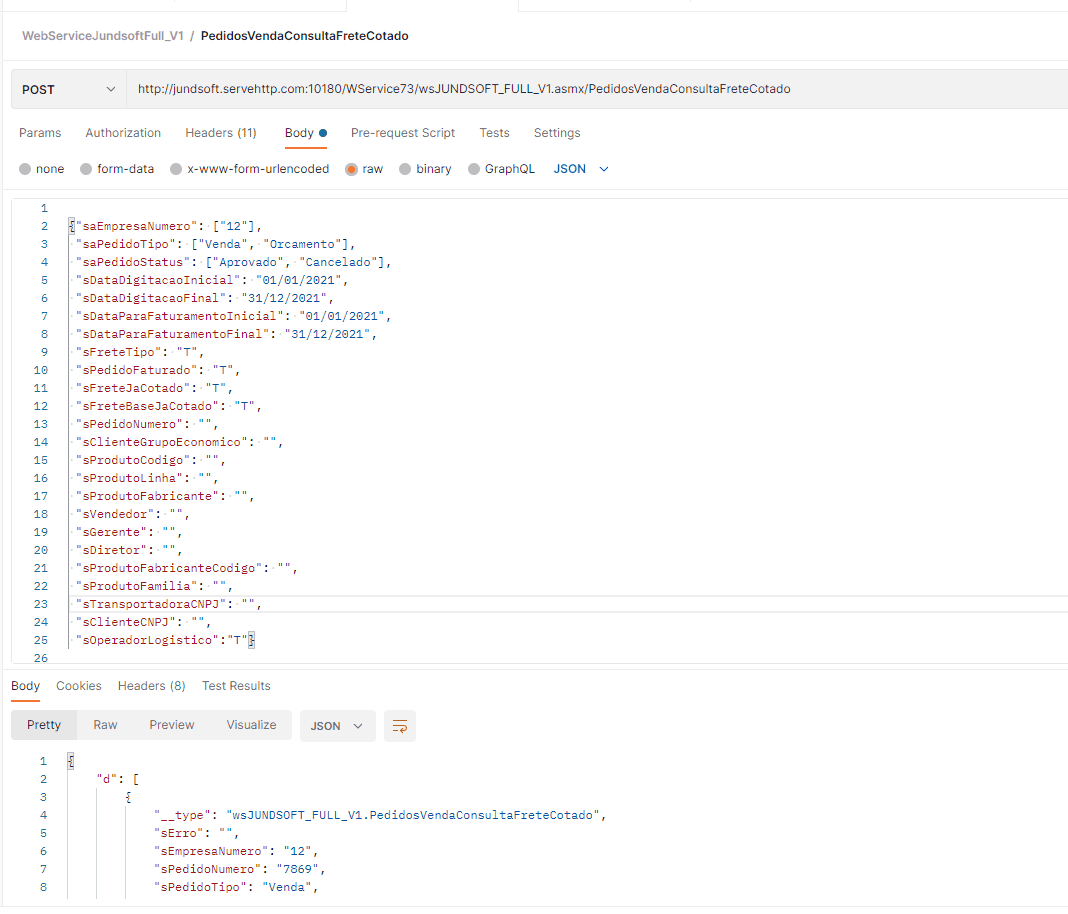Image resolution: width=1068 pixels, height=914 pixels.
Task: Open the response Cookies tab
Action: pyautogui.click(x=79, y=686)
